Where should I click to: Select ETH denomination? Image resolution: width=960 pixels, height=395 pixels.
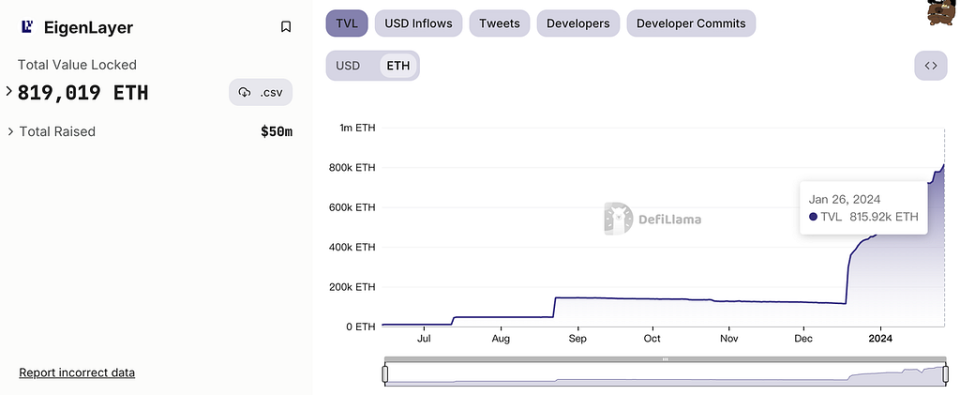point(398,66)
